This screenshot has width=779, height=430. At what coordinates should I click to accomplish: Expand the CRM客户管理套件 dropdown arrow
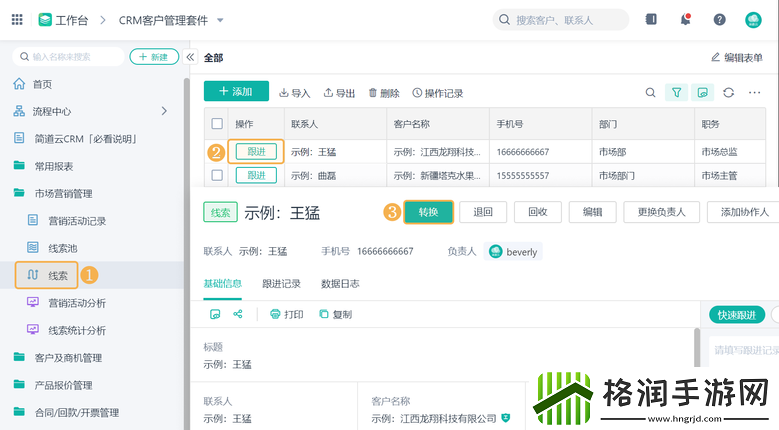tap(220, 20)
